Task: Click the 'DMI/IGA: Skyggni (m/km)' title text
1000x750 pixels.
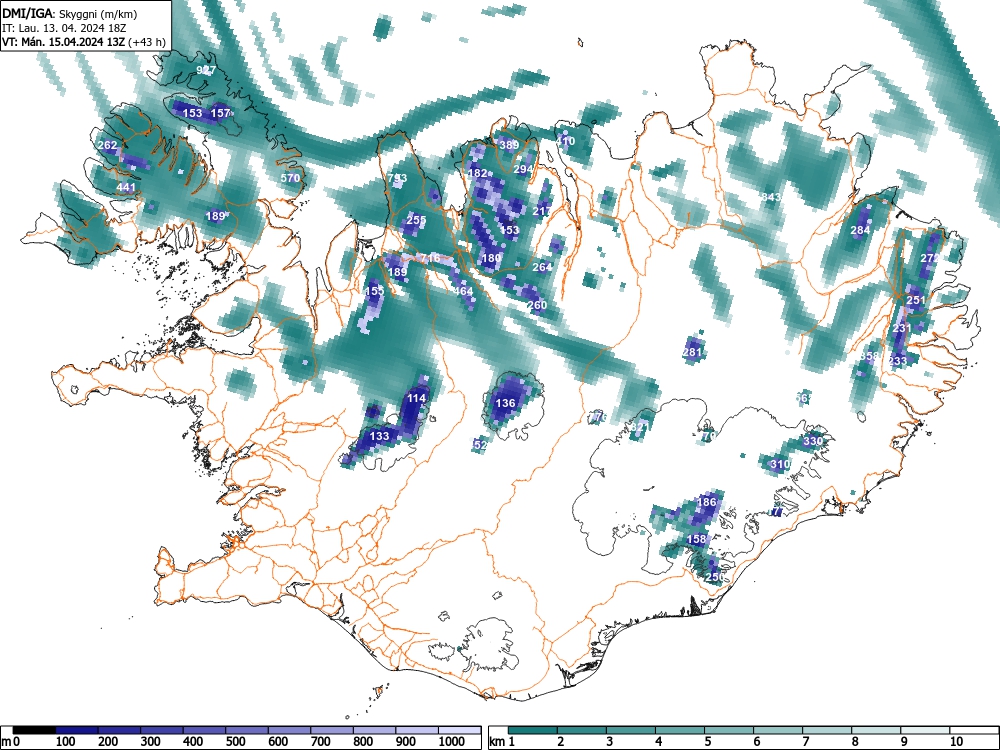Action: coord(70,14)
